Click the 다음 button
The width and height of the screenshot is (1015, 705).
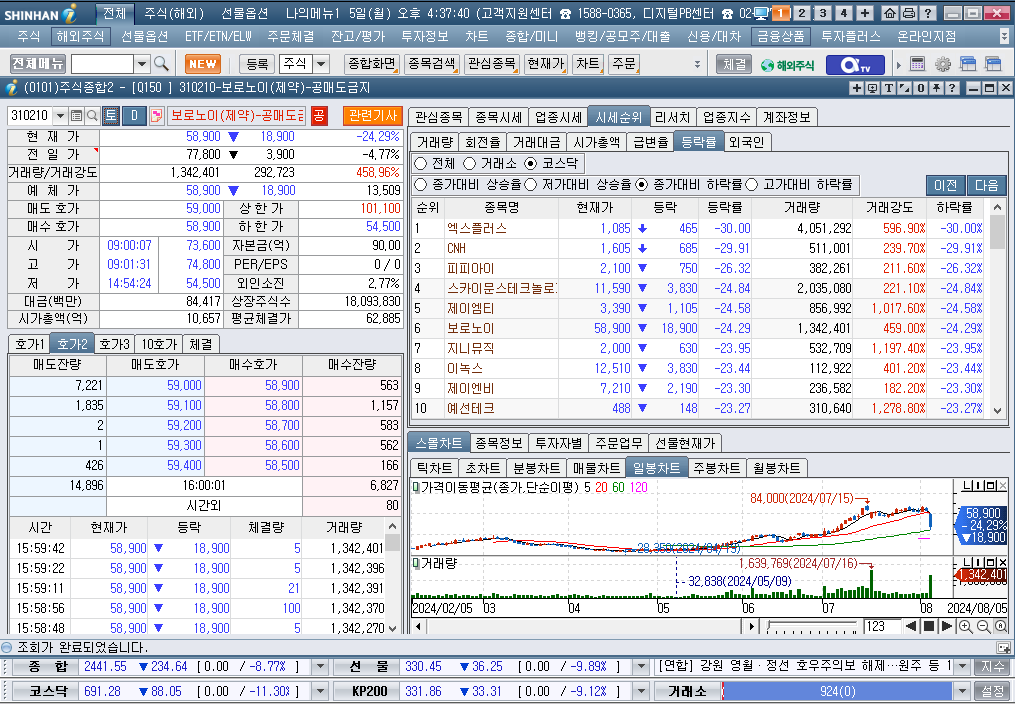(x=987, y=185)
